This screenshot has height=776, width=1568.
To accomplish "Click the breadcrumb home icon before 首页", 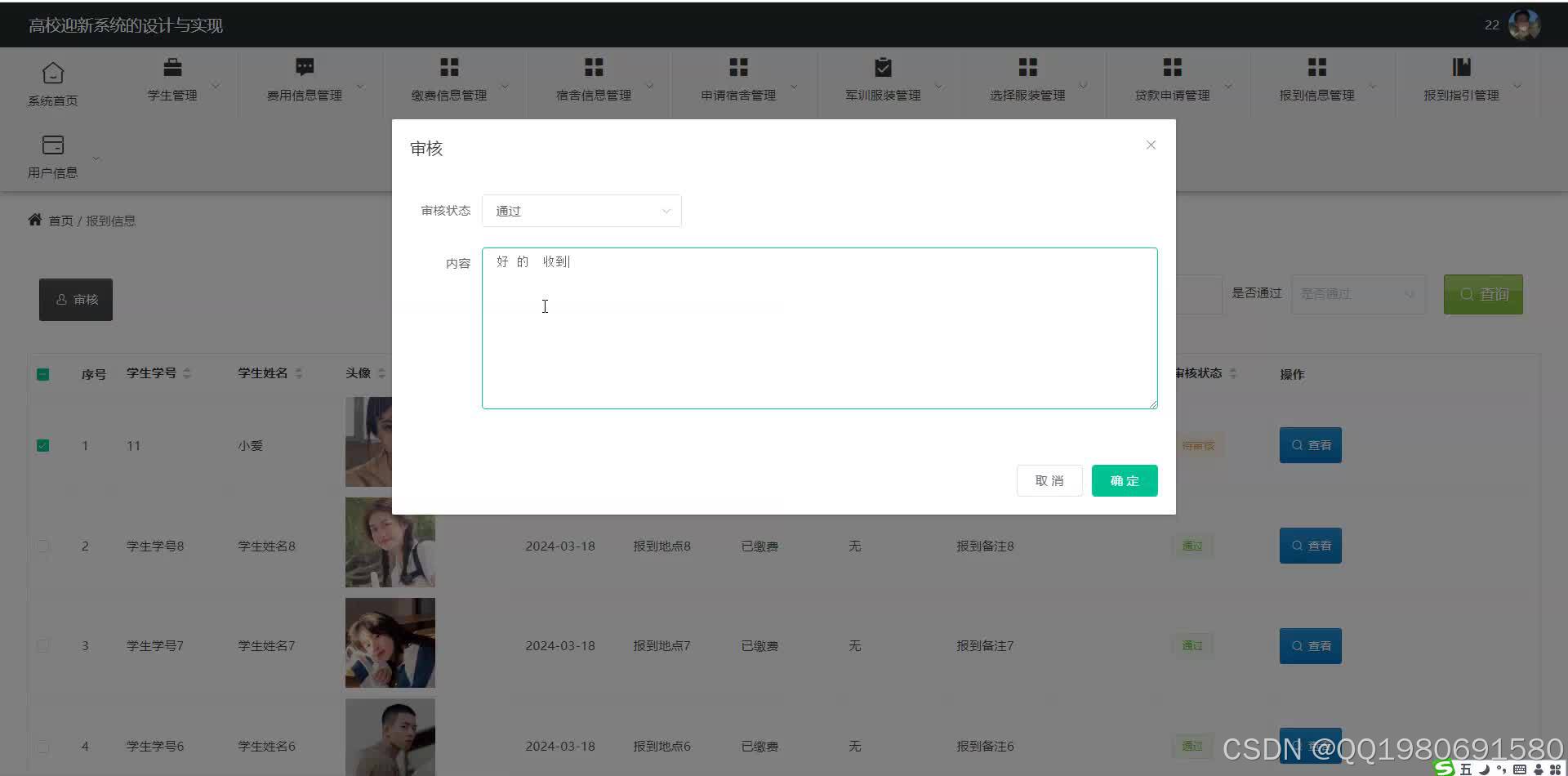I will coord(34,218).
